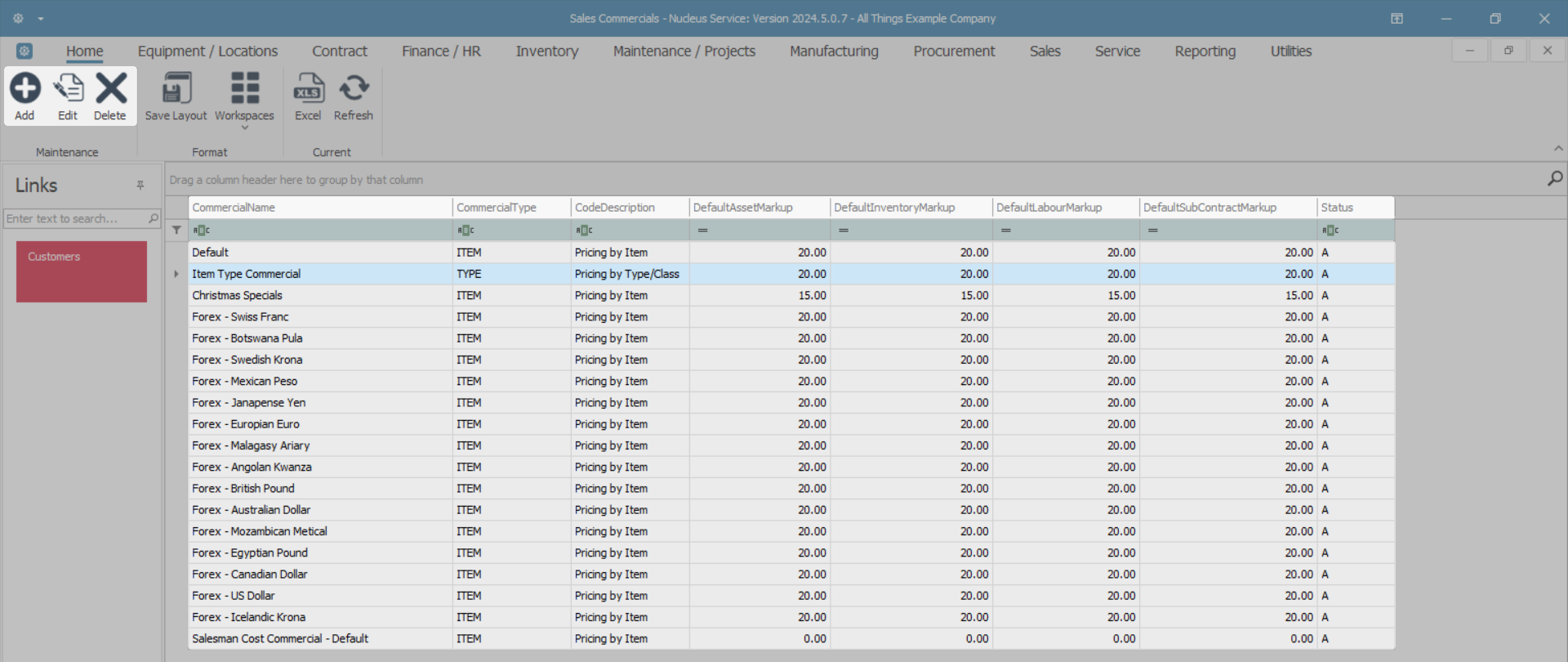Screen dimensions: 1568x662
Task: Open the Reporting tab
Action: [1205, 51]
